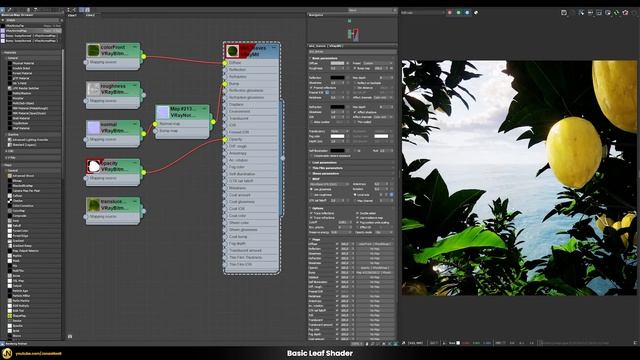
Task: Select Advanced Wood in the maps list
Action: [23, 176]
